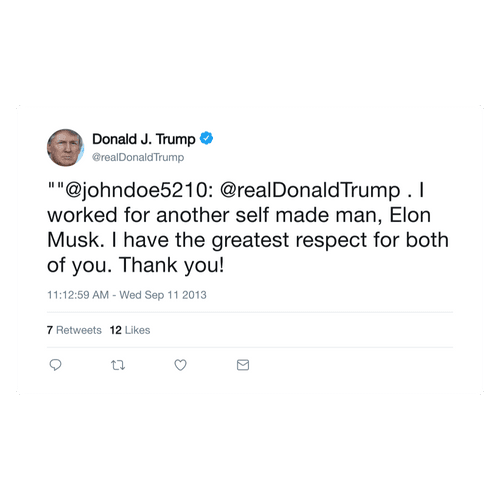Click the Thank you! closing text
500x500 pixels.
171,265
